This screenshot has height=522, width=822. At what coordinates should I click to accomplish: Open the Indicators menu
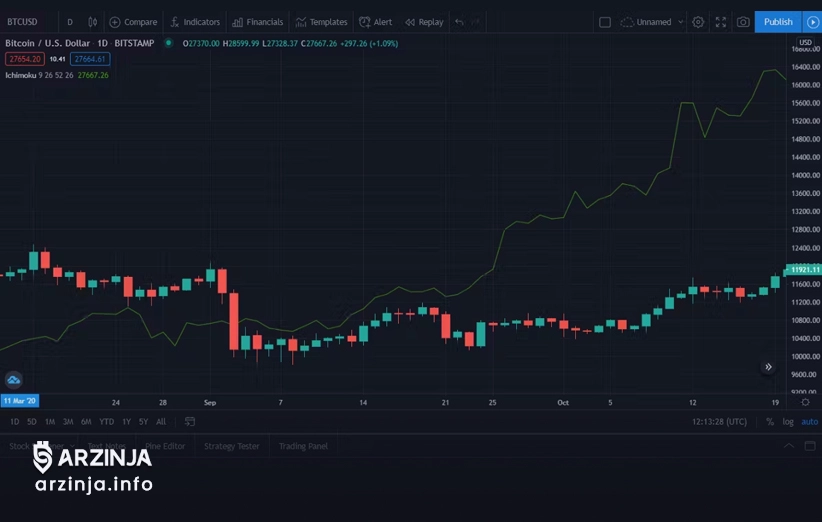[x=195, y=22]
